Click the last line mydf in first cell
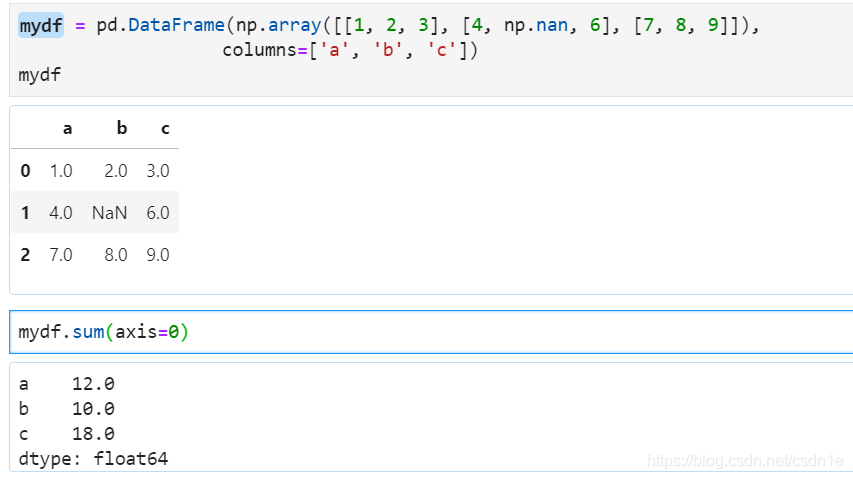853x479 pixels. (x=40, y=75)
